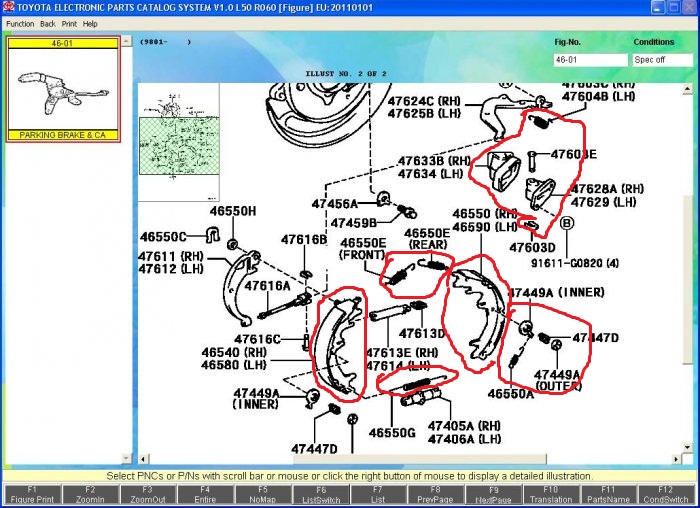Image resolution: width=700 pixels, height=508 pixels.
Task: Go to previous page with F8 PrevPage
Action: pyautogui.click(x=437, y=494)
